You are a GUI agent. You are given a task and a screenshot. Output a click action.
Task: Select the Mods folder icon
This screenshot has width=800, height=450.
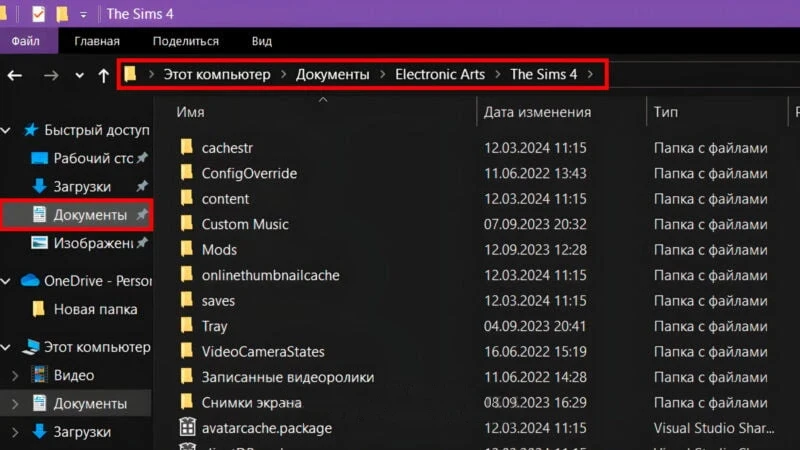pos(187,249)
